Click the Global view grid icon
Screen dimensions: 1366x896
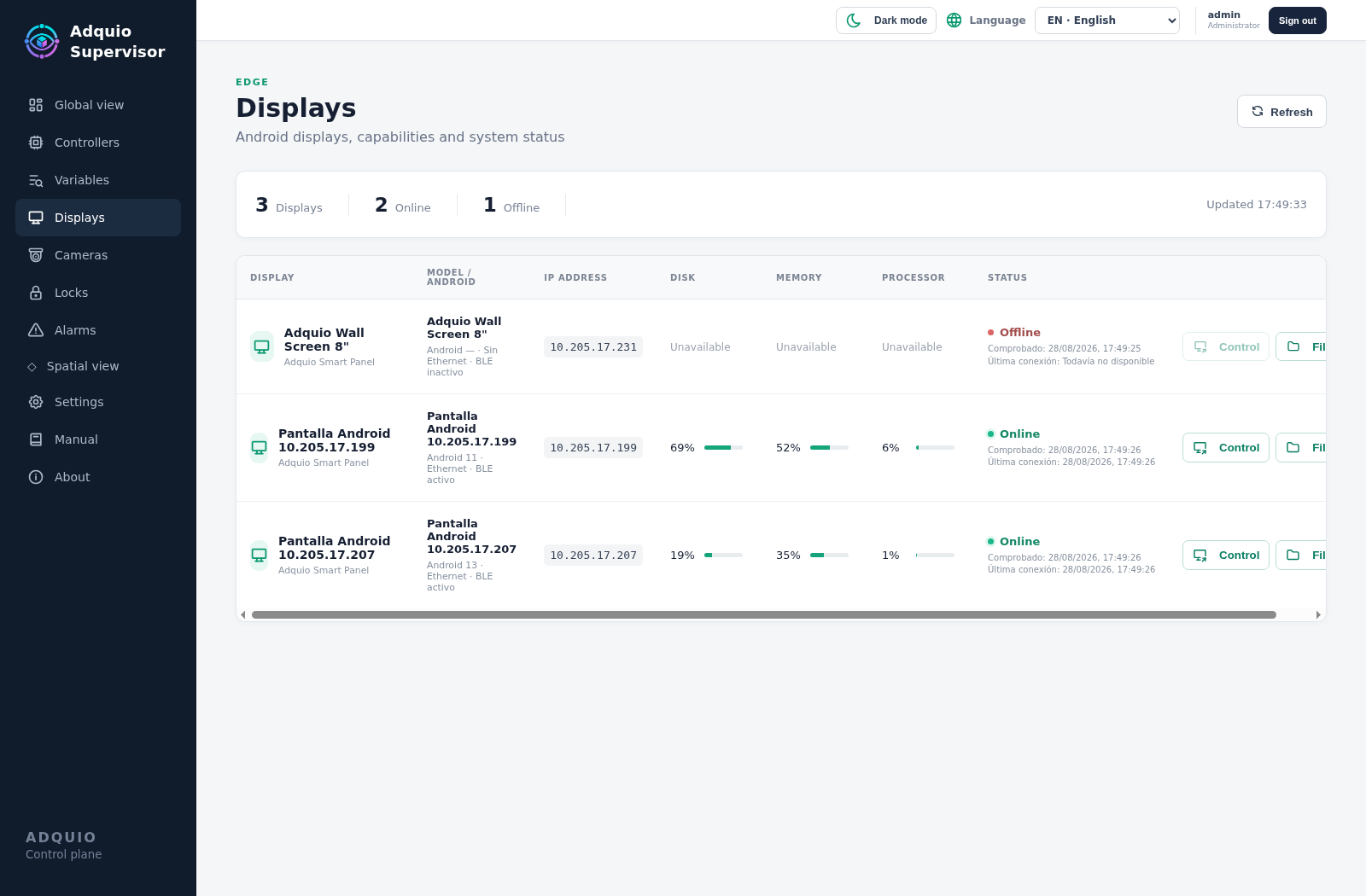[x=36, y=105]
